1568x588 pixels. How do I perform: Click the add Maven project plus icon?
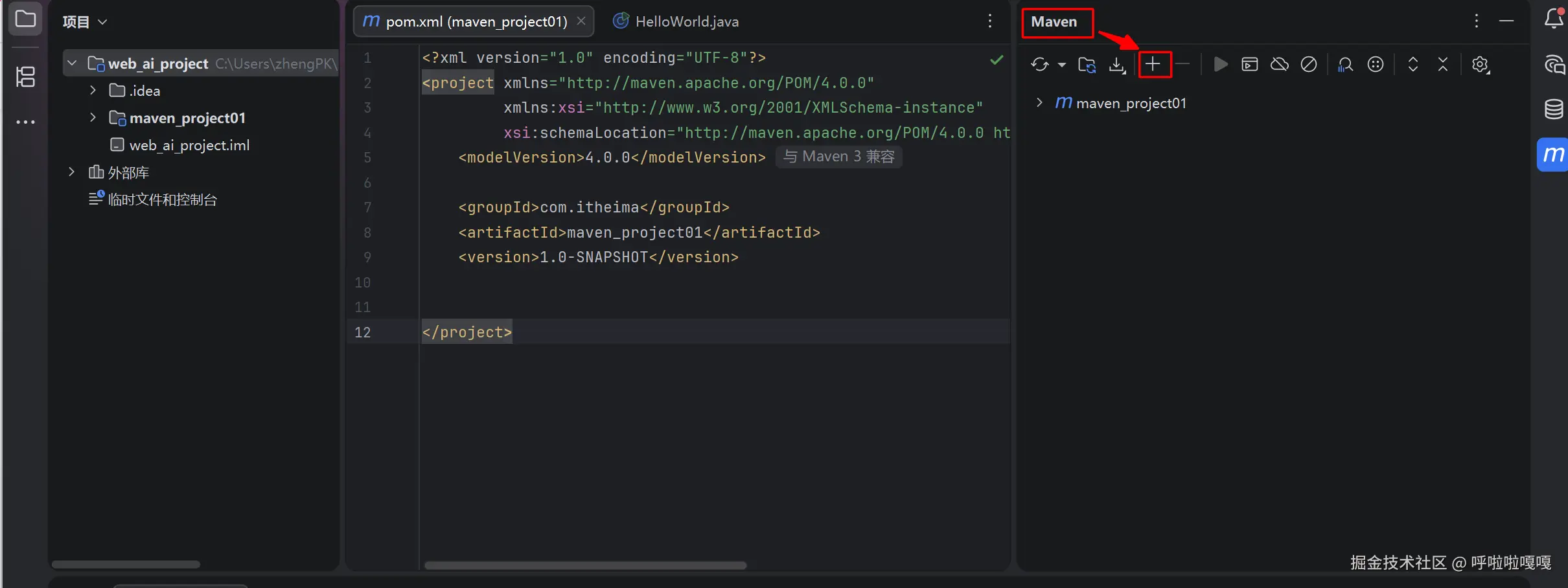(1153, 64)
